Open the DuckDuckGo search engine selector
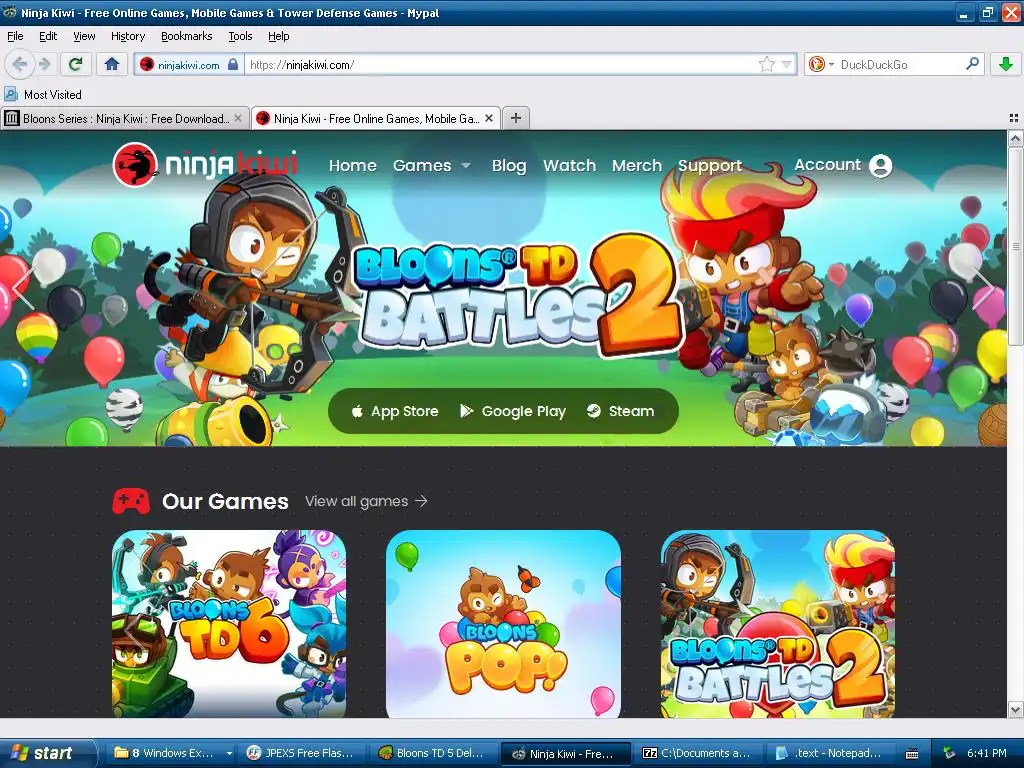The width and height of the screenshot is (1024, 768). click(821, 64)
